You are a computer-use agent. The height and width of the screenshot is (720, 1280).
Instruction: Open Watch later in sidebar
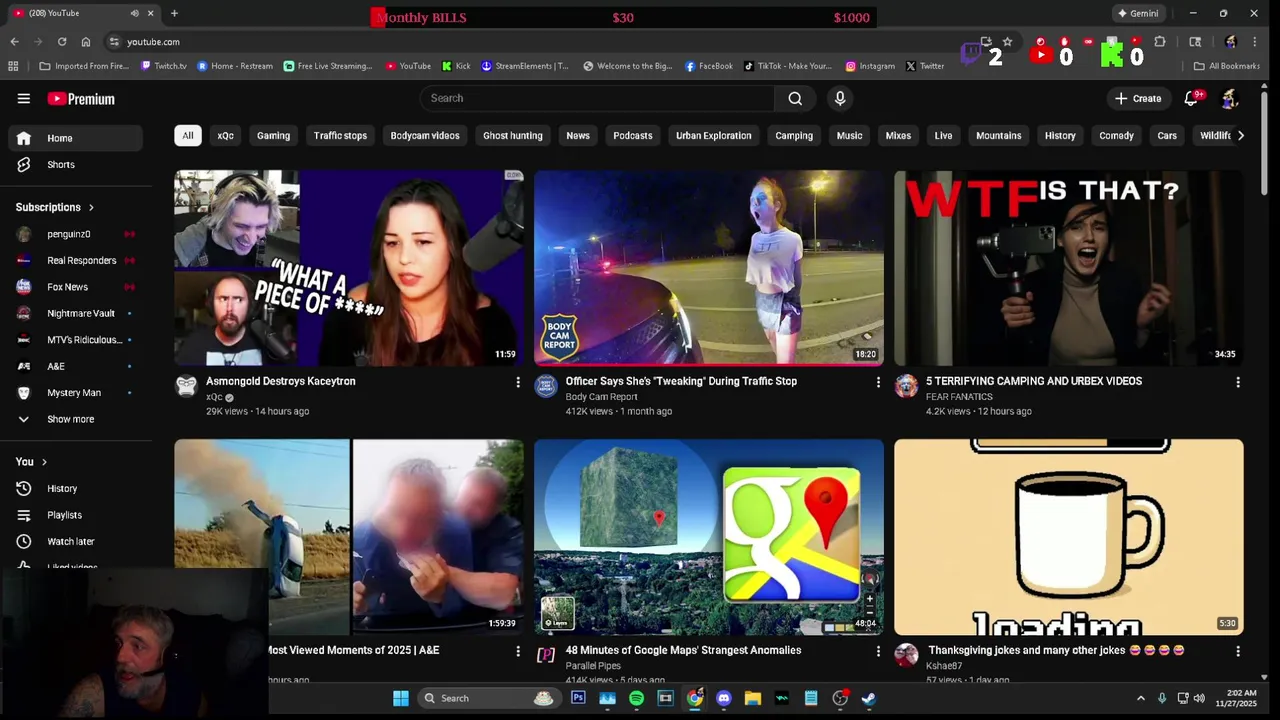pyautogui.click(x=76, y=541)
